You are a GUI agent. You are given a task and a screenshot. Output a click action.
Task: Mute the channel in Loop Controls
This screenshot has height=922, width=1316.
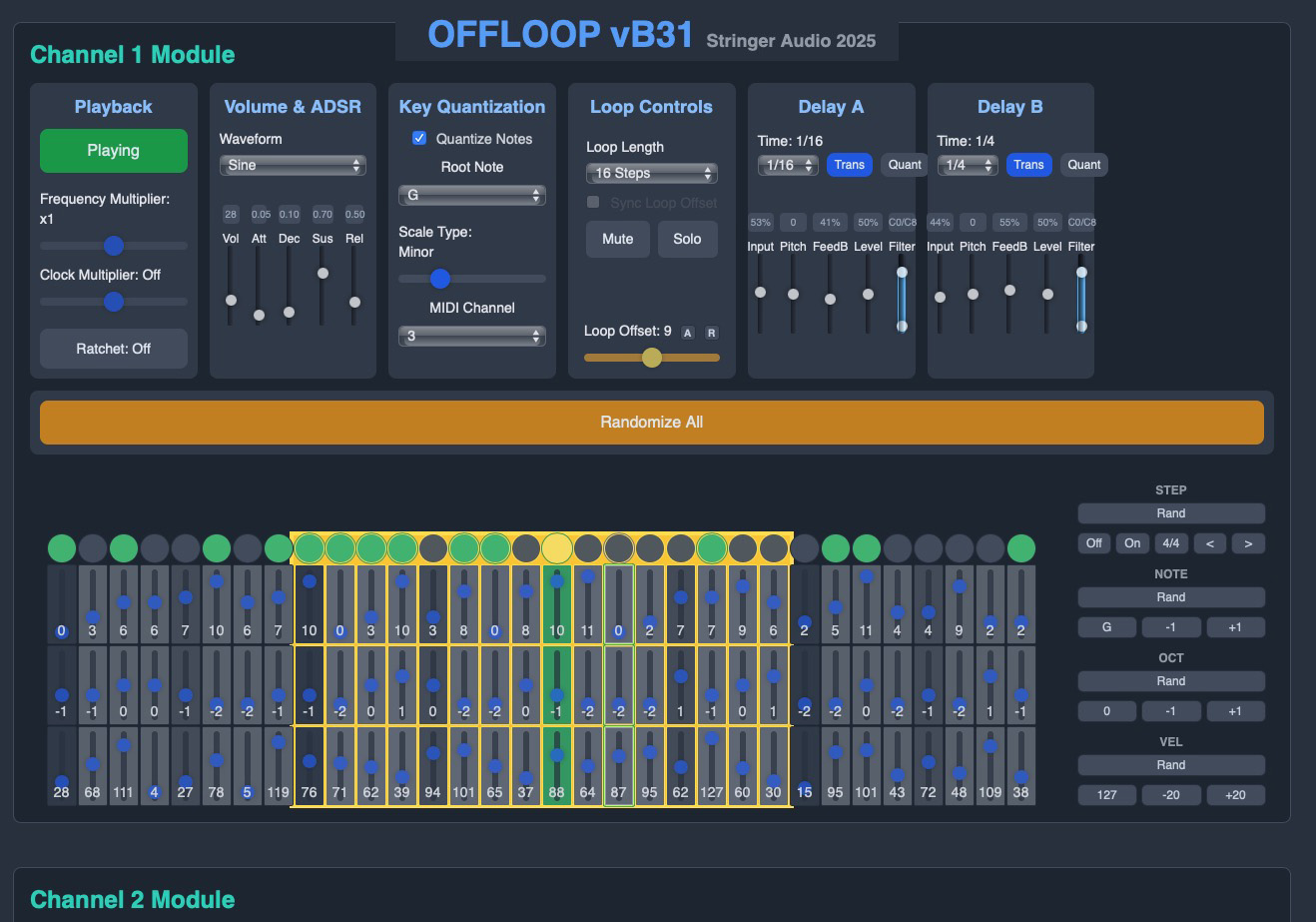click(x=617, y=239)
